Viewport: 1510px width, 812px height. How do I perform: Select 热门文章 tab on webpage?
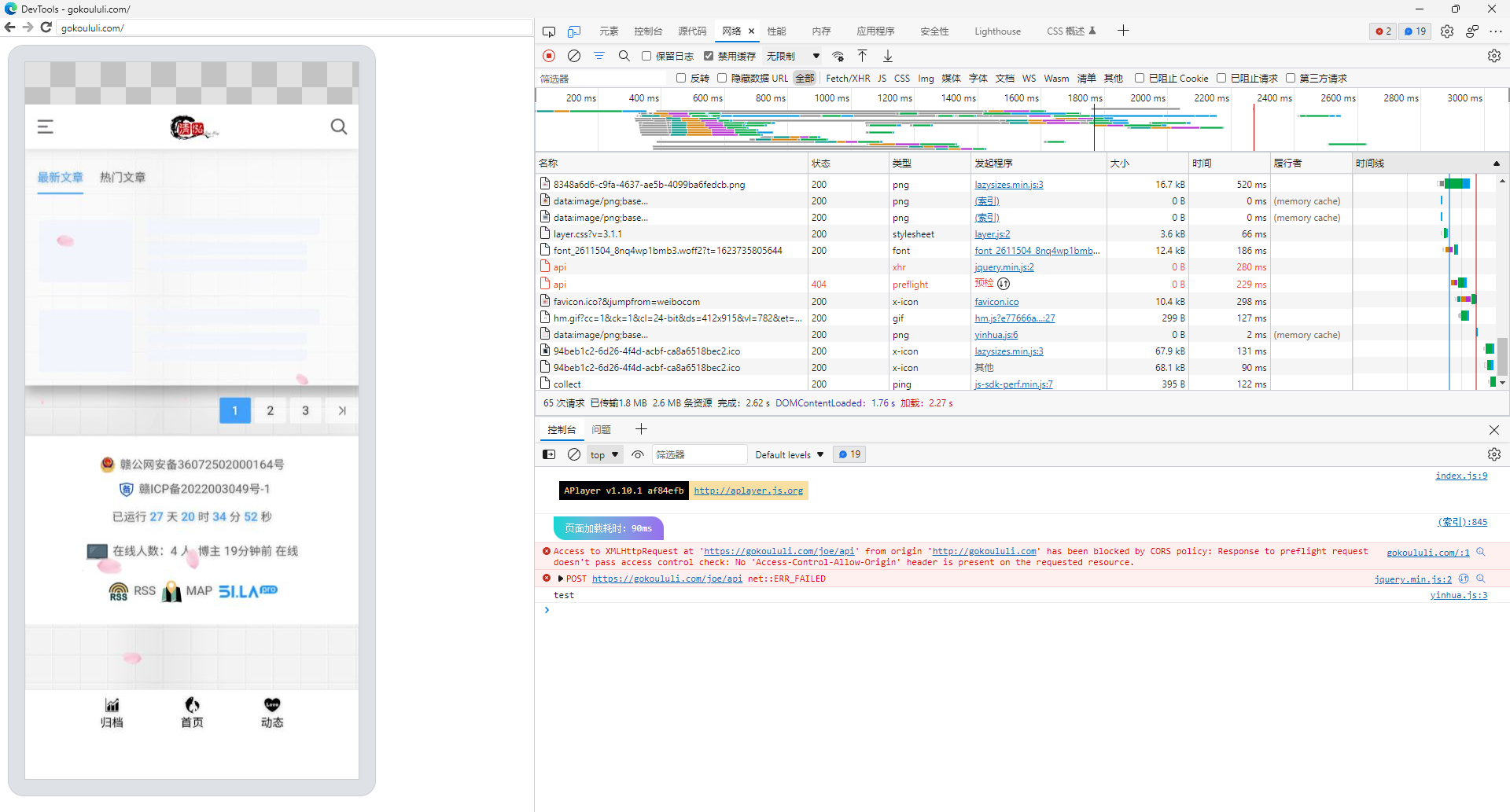123,178
